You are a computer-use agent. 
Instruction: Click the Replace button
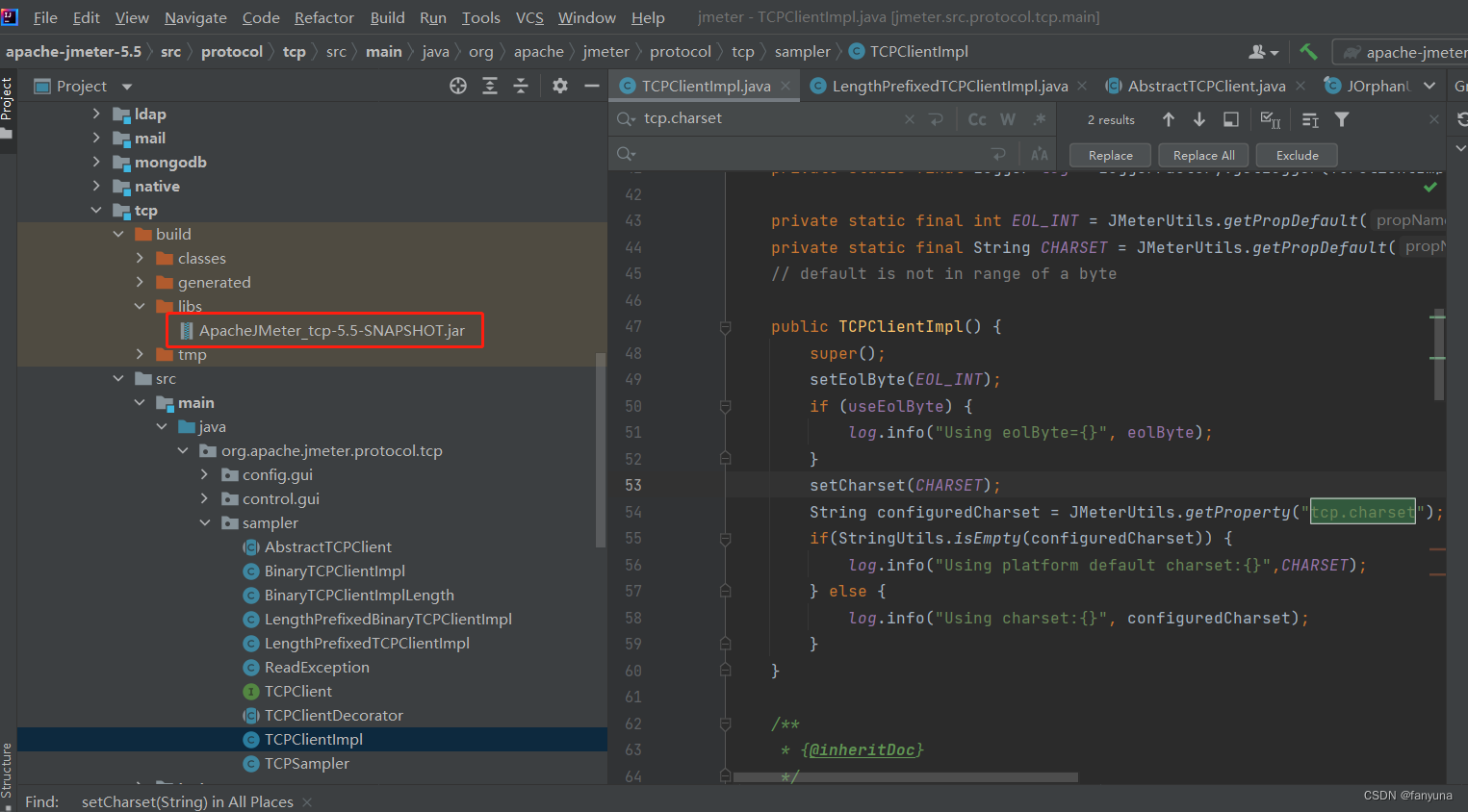[x=1110, y=155]
